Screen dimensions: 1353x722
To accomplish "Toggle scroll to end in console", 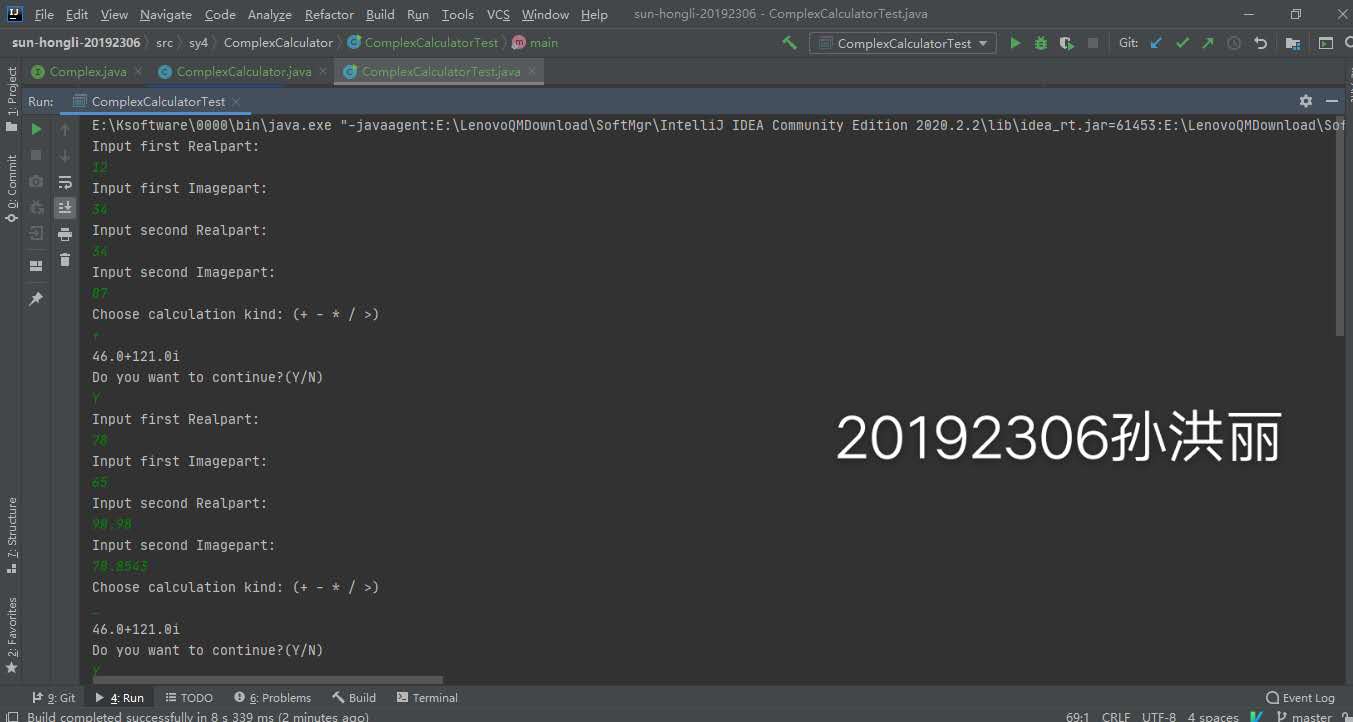I will click(x=65, y=208).
